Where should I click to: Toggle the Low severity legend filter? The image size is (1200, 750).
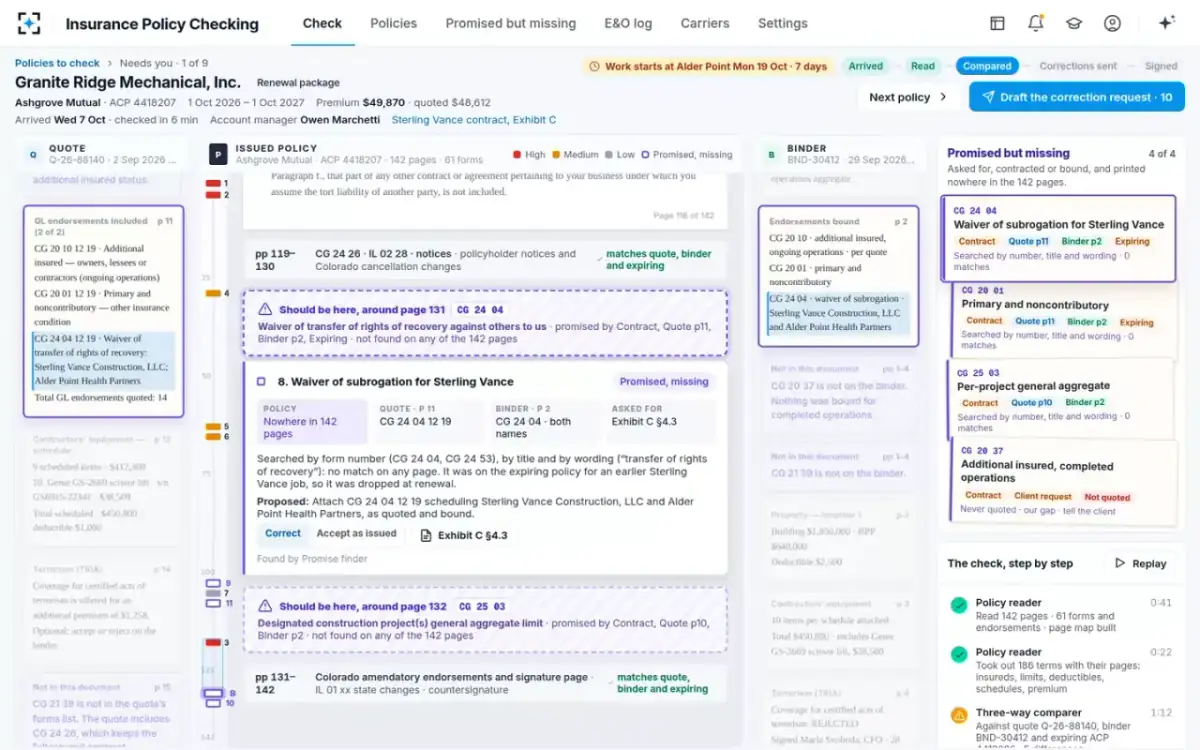(619, 155)
